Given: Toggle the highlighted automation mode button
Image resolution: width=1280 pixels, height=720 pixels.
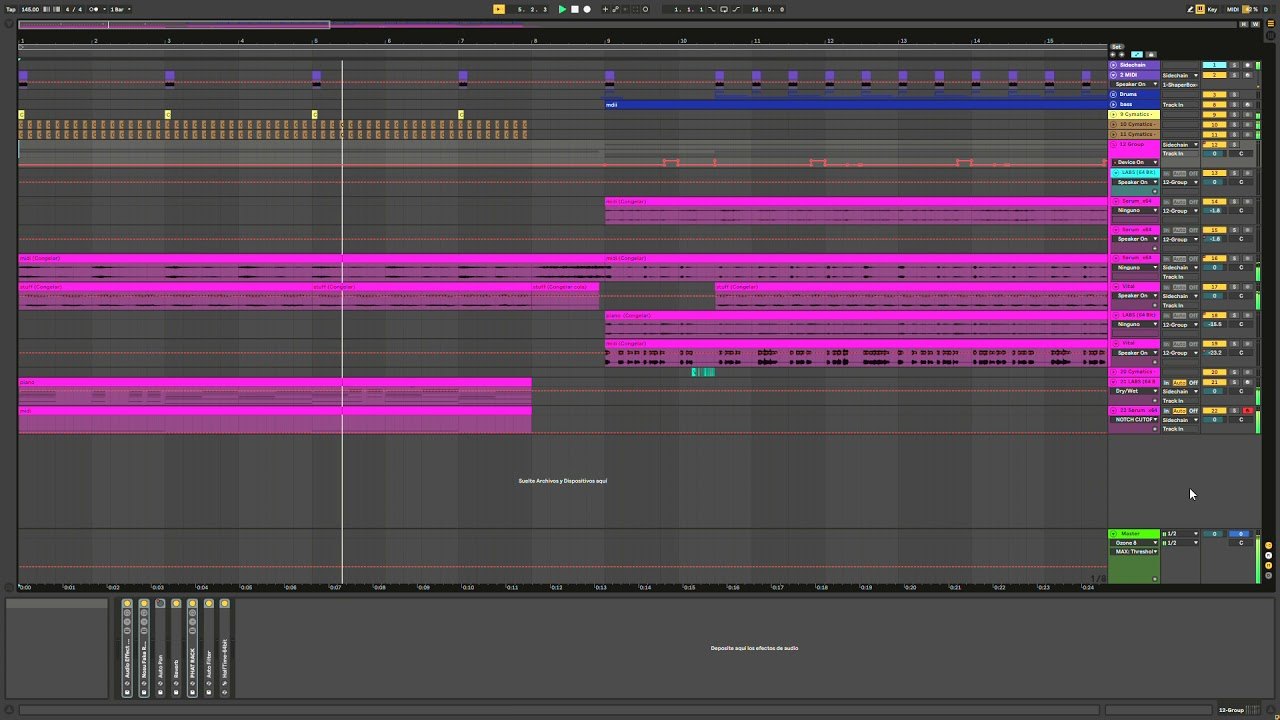Looking at the screenshot, I should pos(1137,54).
